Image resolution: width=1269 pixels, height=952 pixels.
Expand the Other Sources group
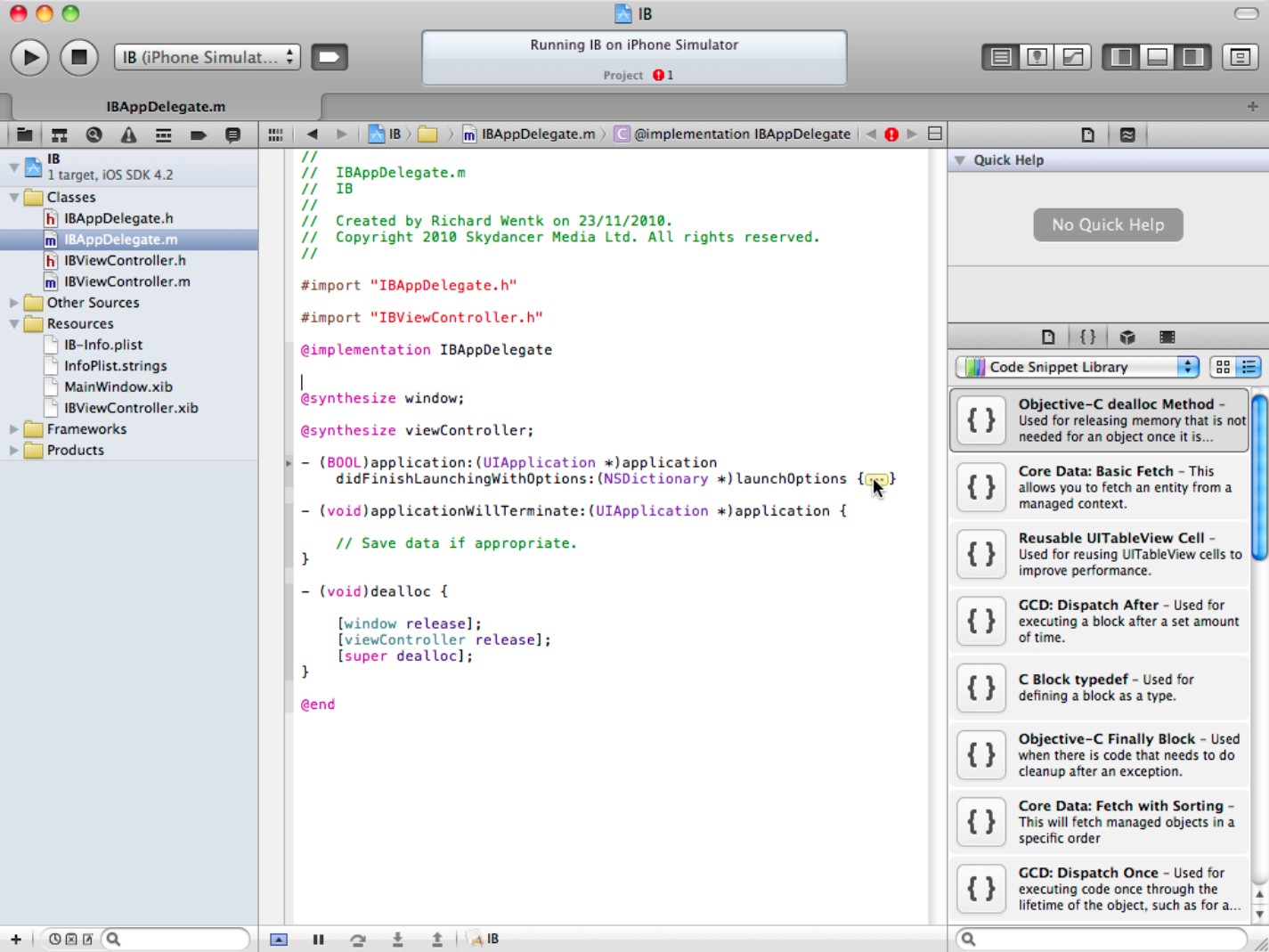pos(13,303)
